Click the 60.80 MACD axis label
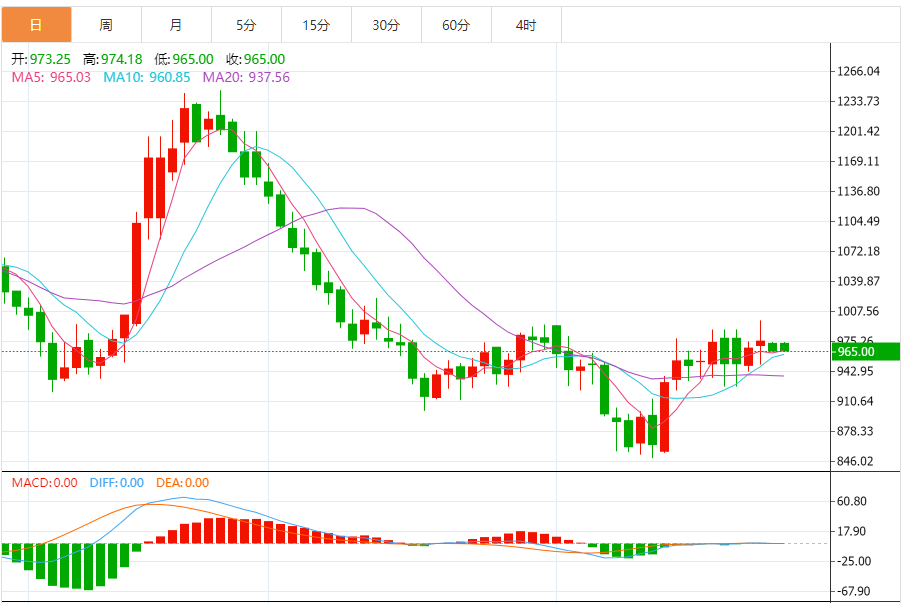 tap(852, 501)
